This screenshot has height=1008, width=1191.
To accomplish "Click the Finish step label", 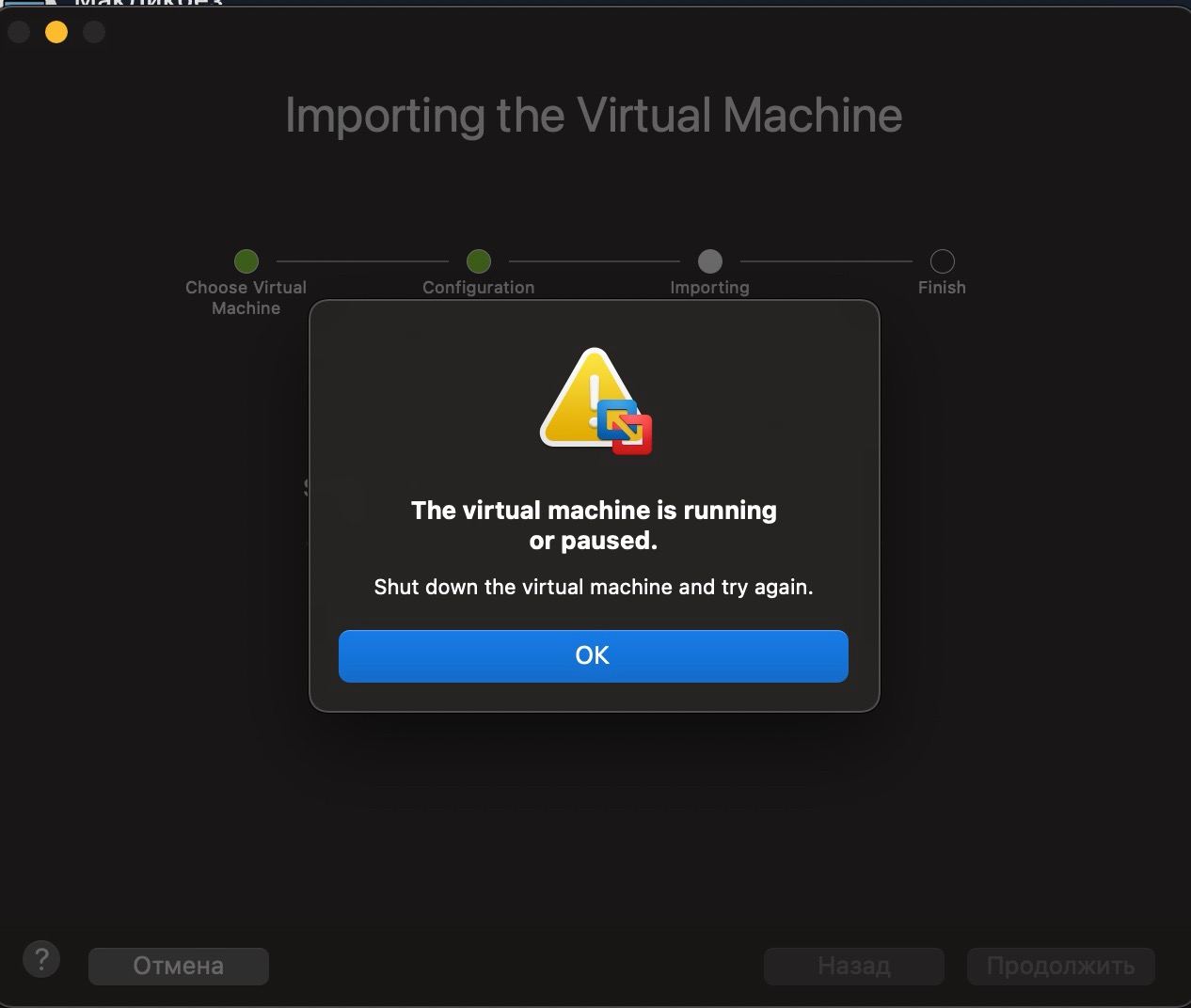I will tap(942, 288).
